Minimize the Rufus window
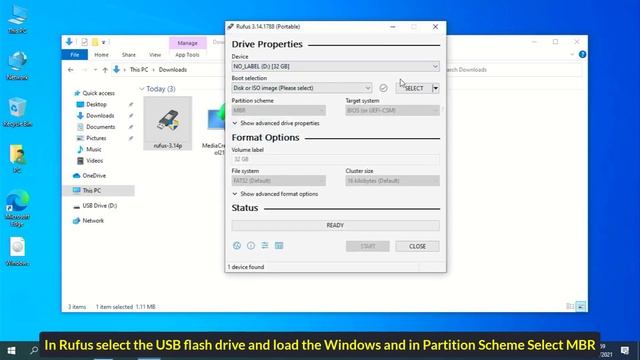The width and height of the screenshot is (640, 360). coord(393,27)
